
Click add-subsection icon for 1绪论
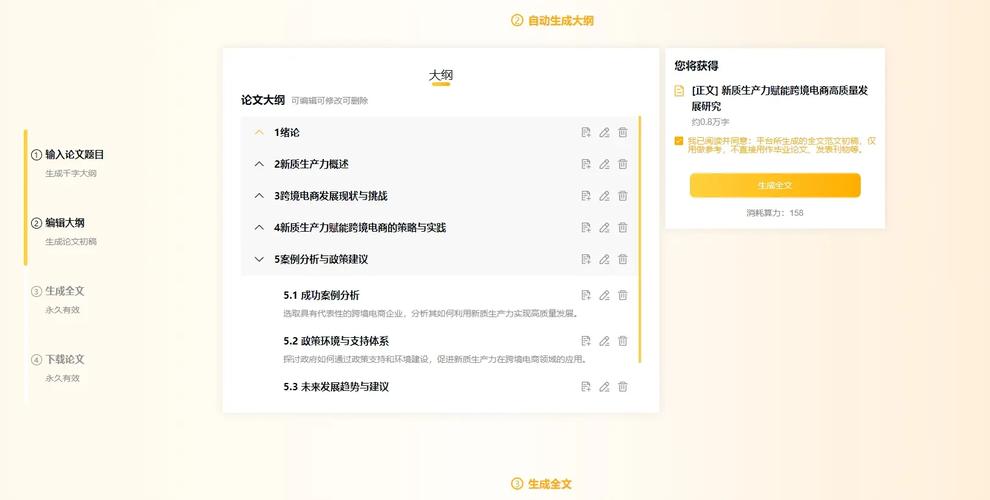[x=586, y=133]
